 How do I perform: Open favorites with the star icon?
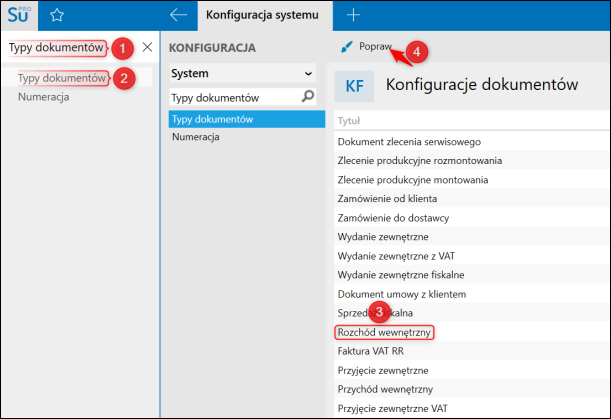[x=57, y=15]
